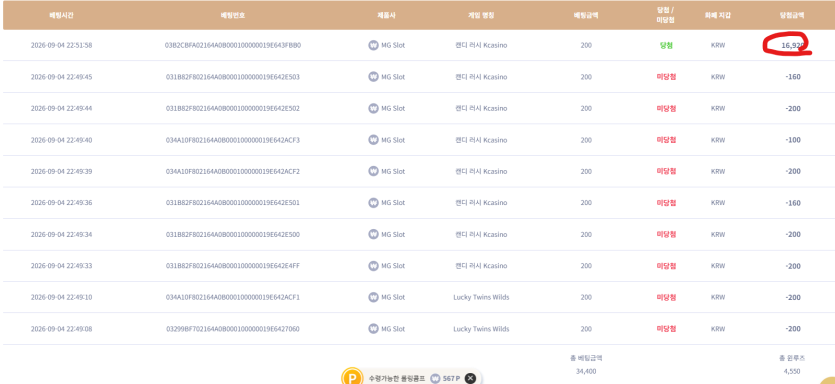This screenshot has height=384, width=835.
Task: Click the timestamp 2026-09-04 22:49:44
Action: click(61, 108)
